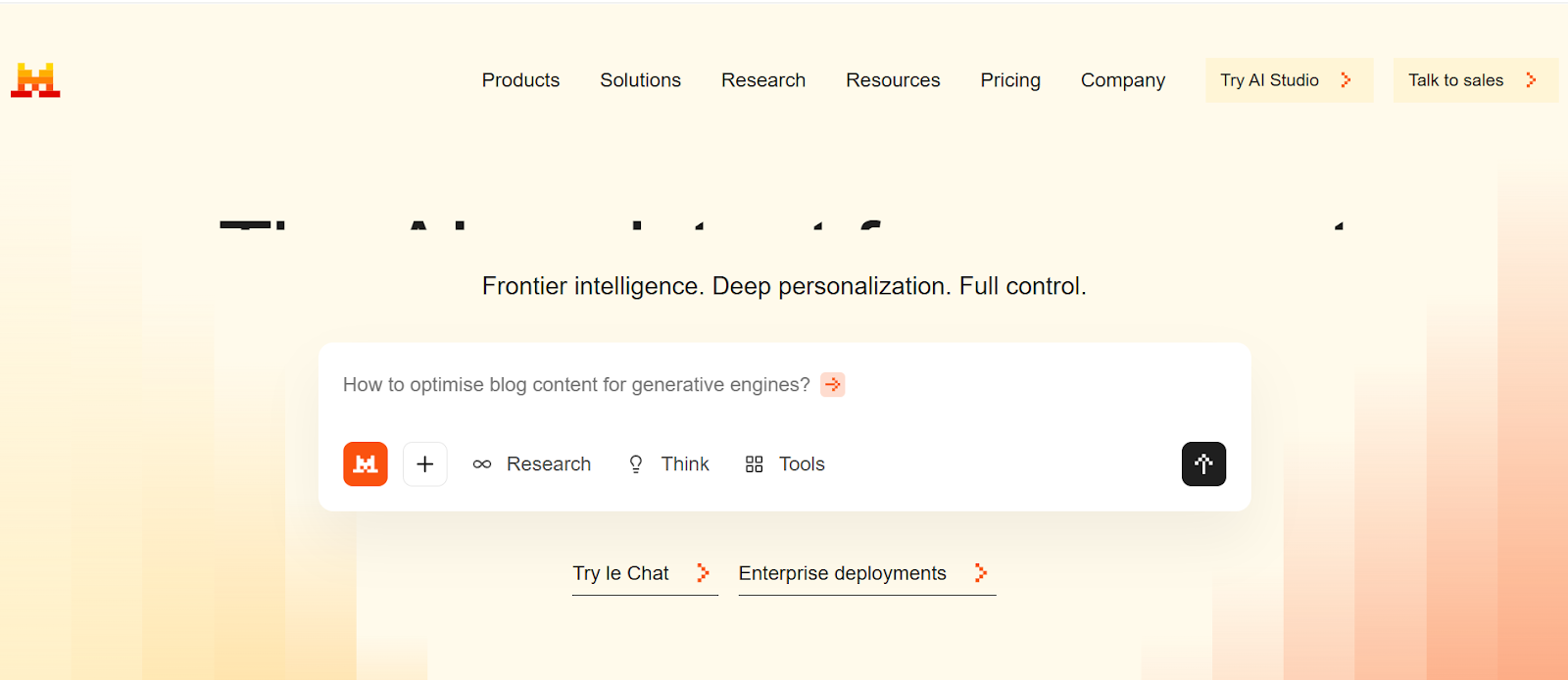The image size is (1568, 680).
Task: Expand the Solutions menu
Action: (x=640, y=80)
